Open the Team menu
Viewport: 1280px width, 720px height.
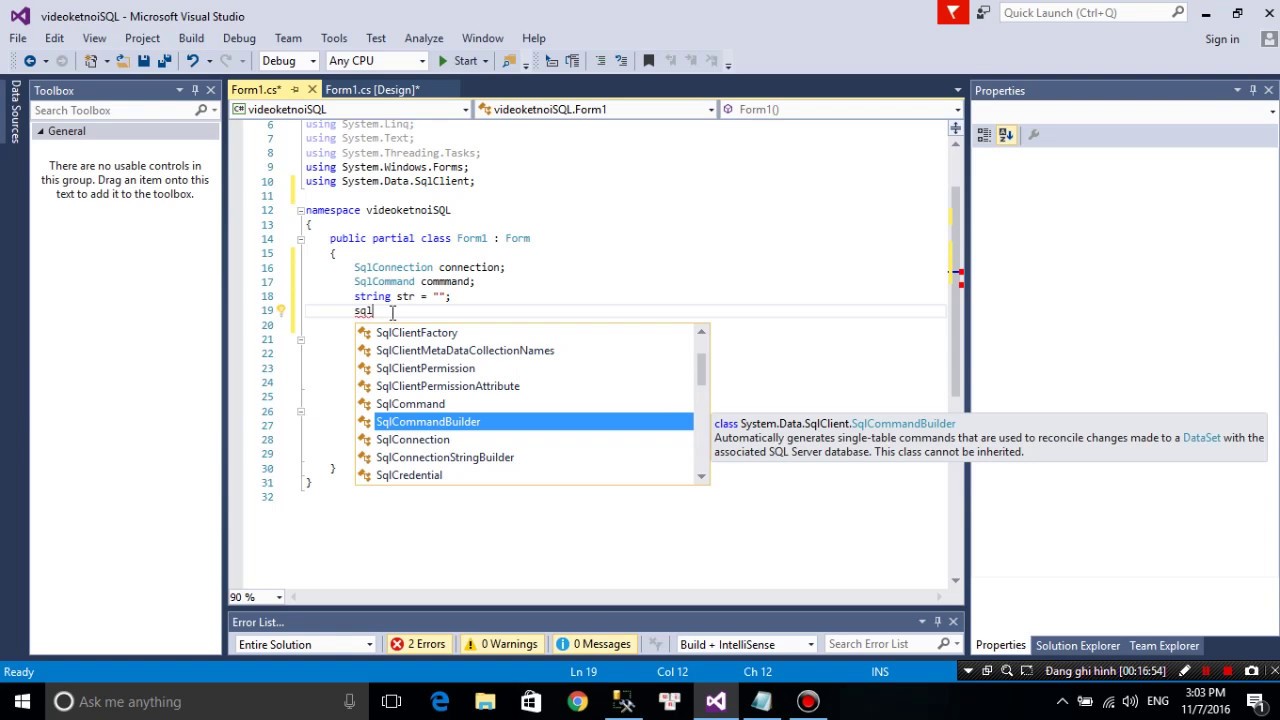288,38
